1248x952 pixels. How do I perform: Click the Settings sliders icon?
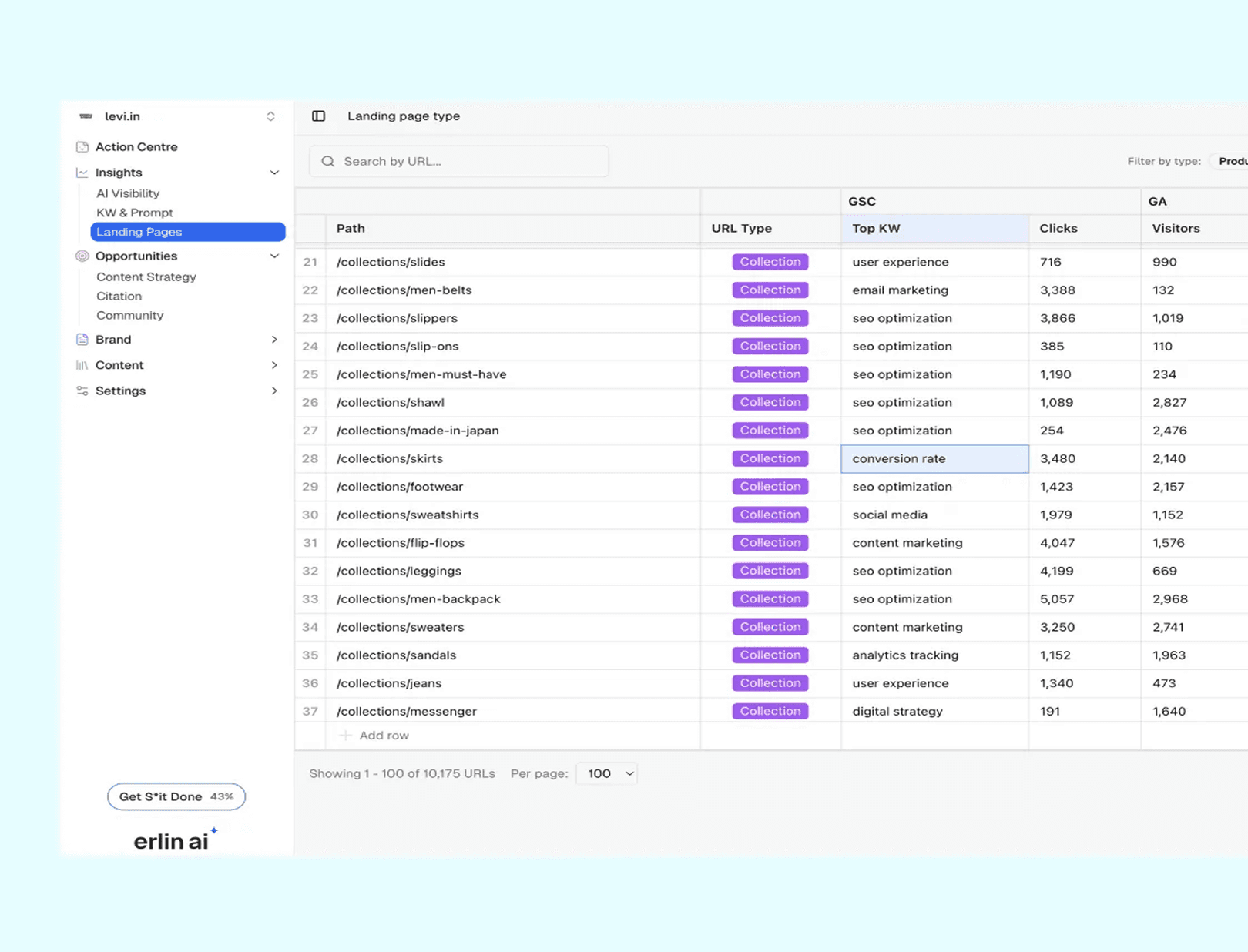point(82,391)
